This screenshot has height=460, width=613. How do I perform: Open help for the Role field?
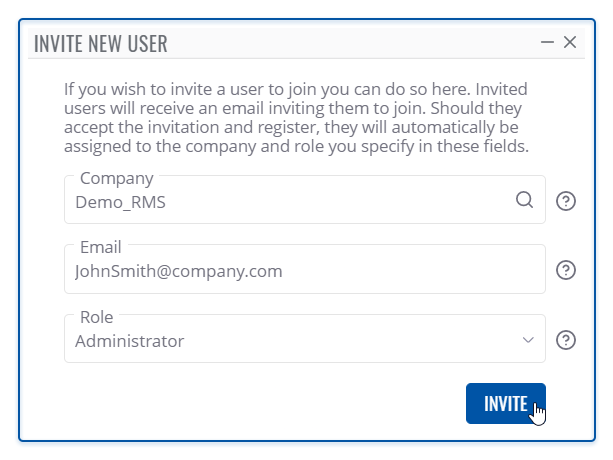[x=566, y=340]
